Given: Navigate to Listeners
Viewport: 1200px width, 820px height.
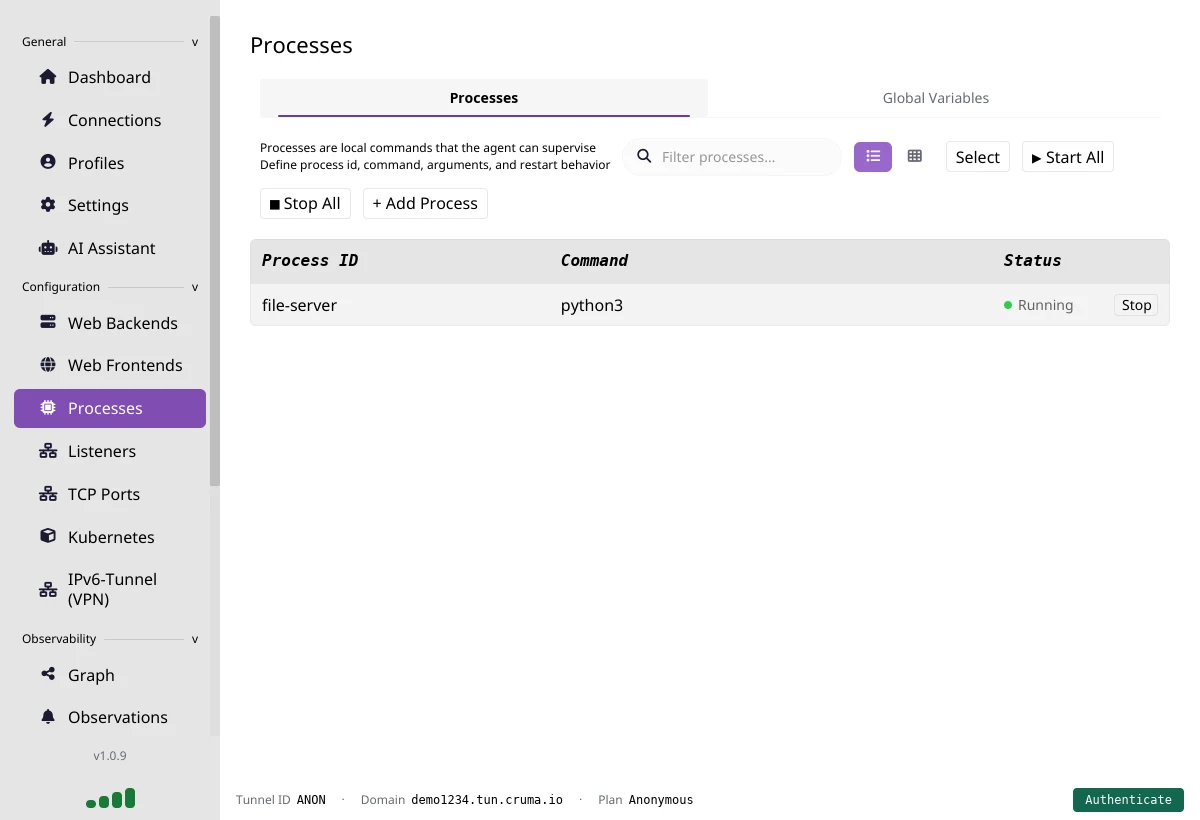Looking at the screenshot, I should (110, 451).
